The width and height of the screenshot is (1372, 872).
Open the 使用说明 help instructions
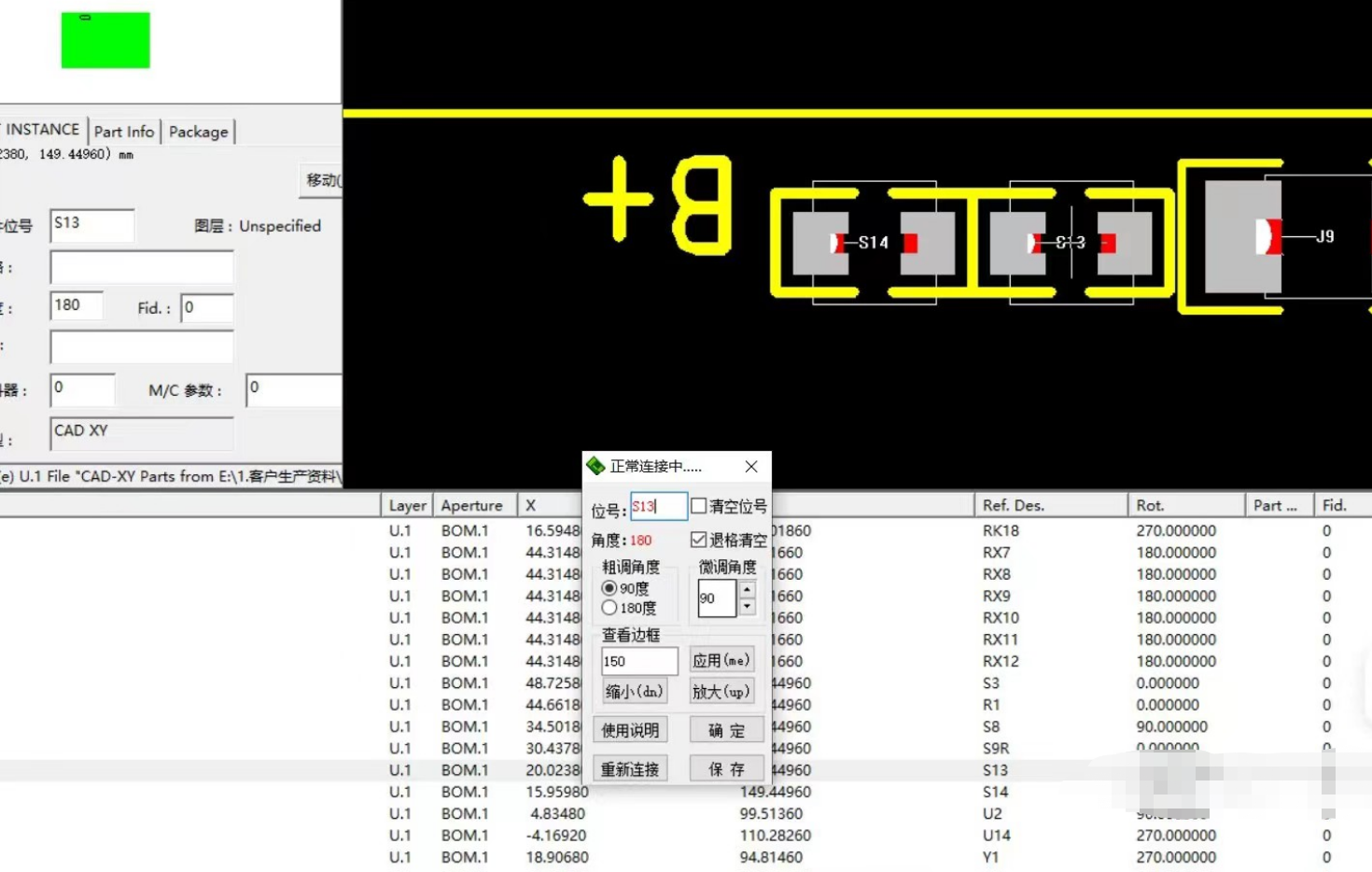tap(630, 729)
